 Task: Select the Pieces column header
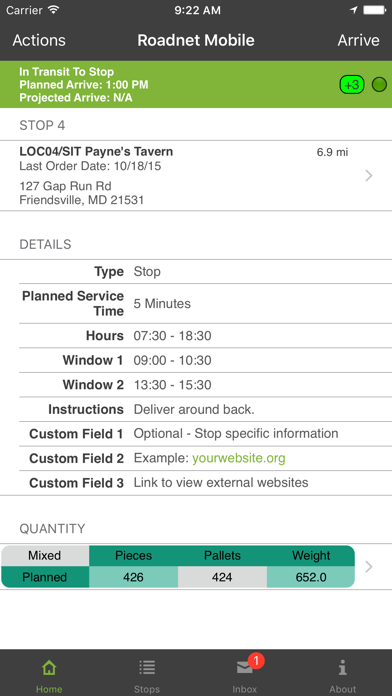click(x=133, y=556)
